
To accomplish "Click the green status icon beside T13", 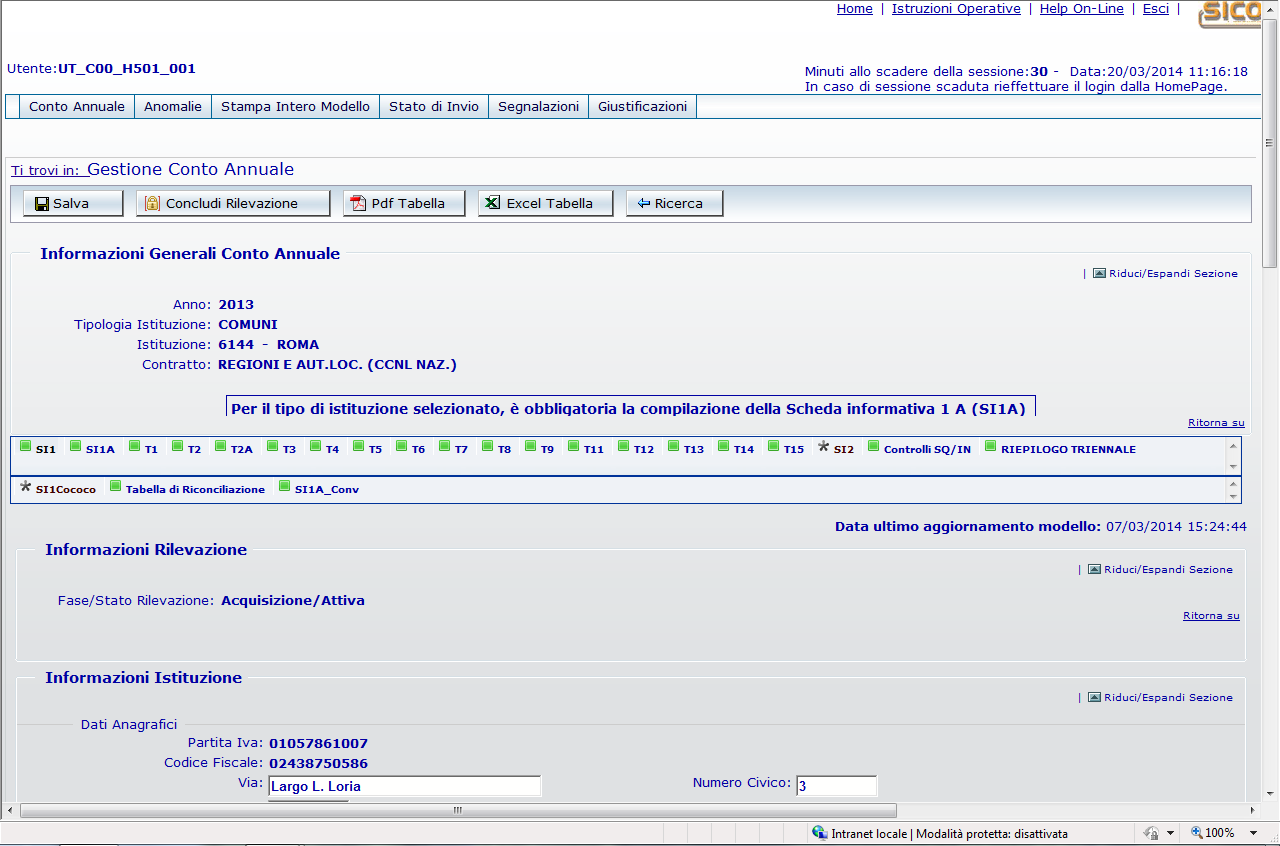I will click(674, 446).
